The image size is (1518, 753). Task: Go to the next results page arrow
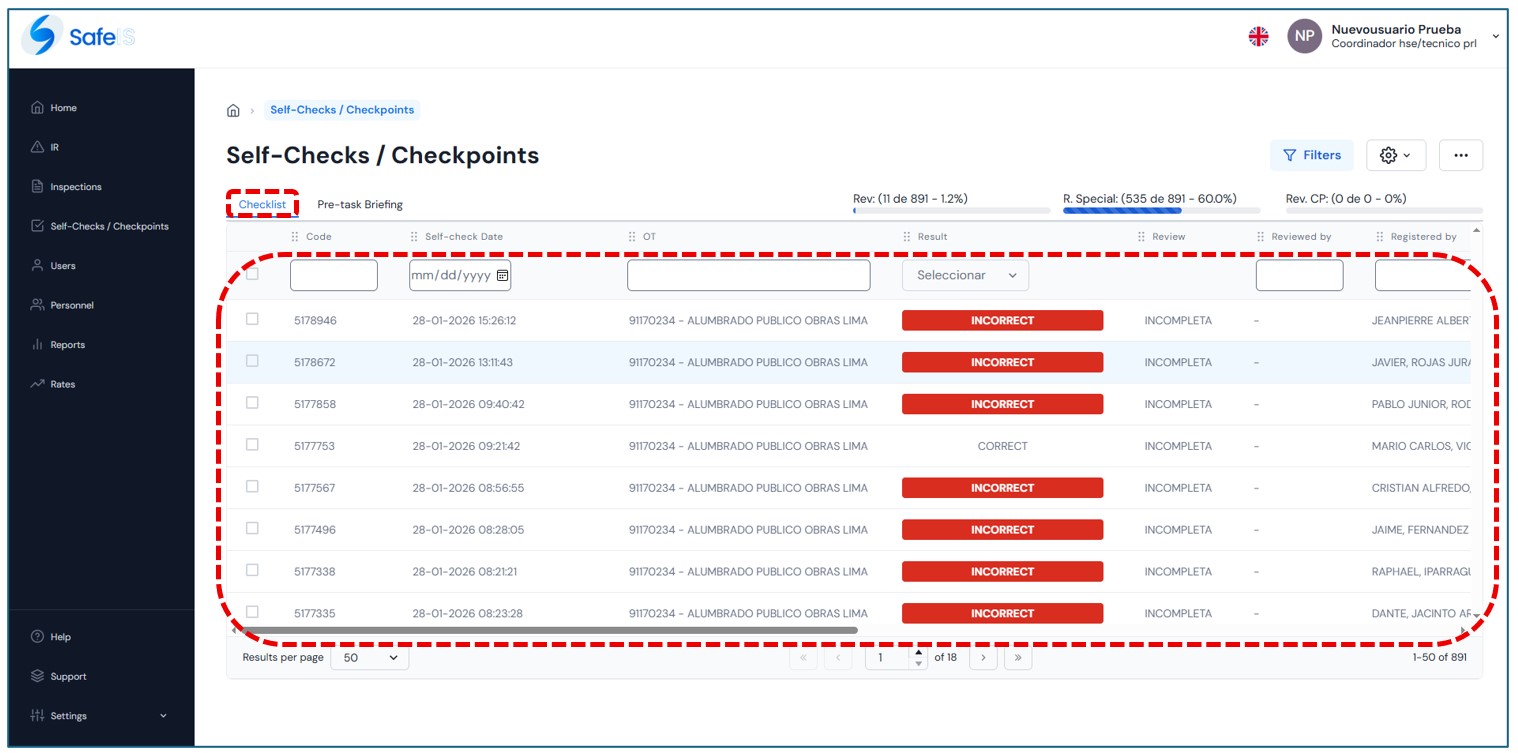coord(983,658)
